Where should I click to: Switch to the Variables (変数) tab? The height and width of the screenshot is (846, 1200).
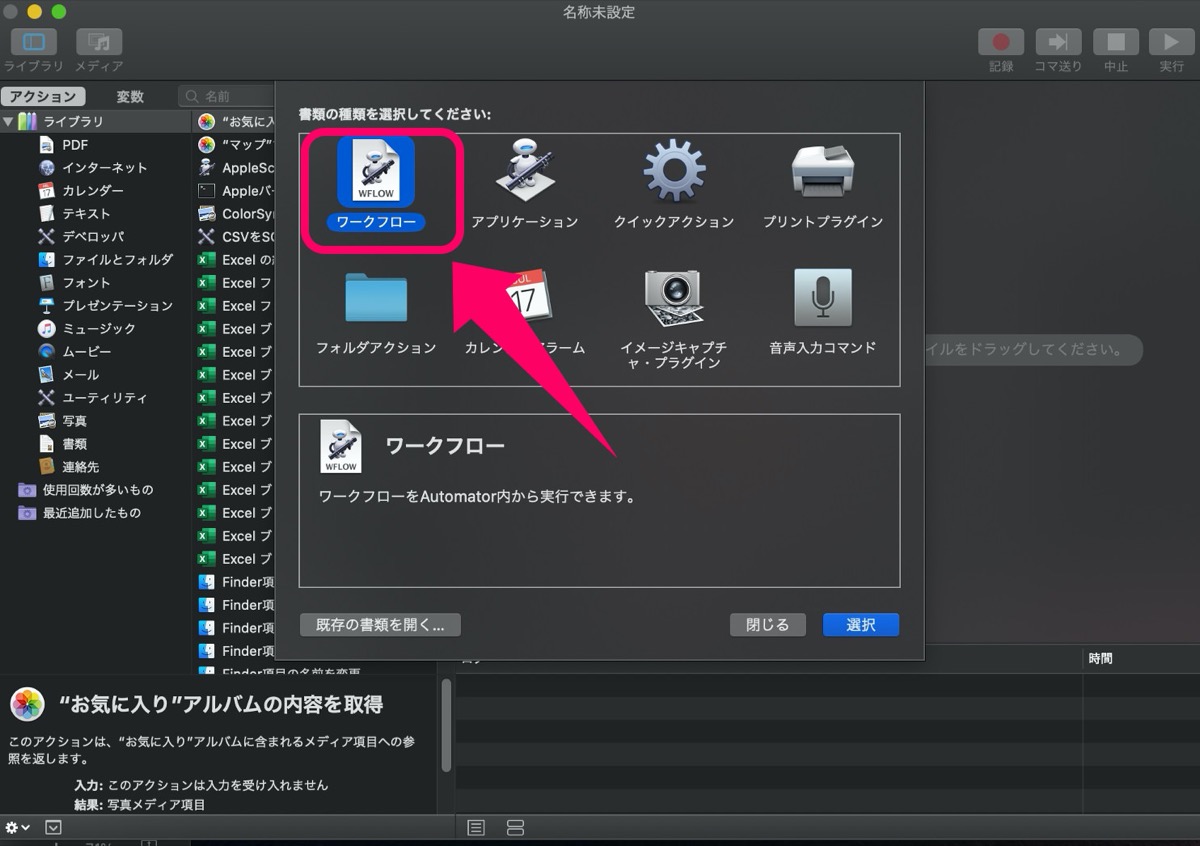pyautogui.click(x=130, y=97)
